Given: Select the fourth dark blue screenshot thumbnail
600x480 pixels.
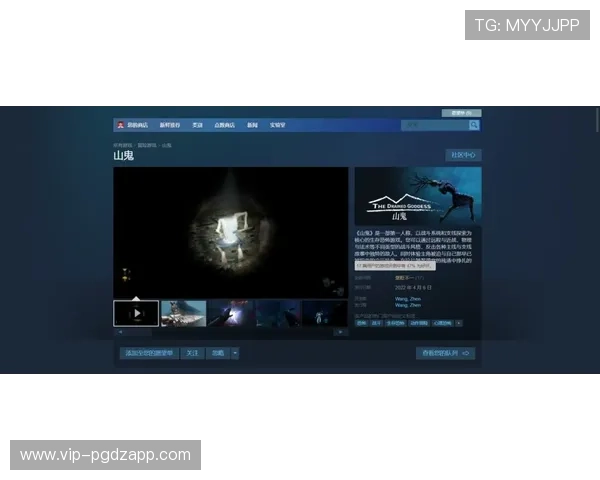Looking at the screenshot, I should [278, 313].
